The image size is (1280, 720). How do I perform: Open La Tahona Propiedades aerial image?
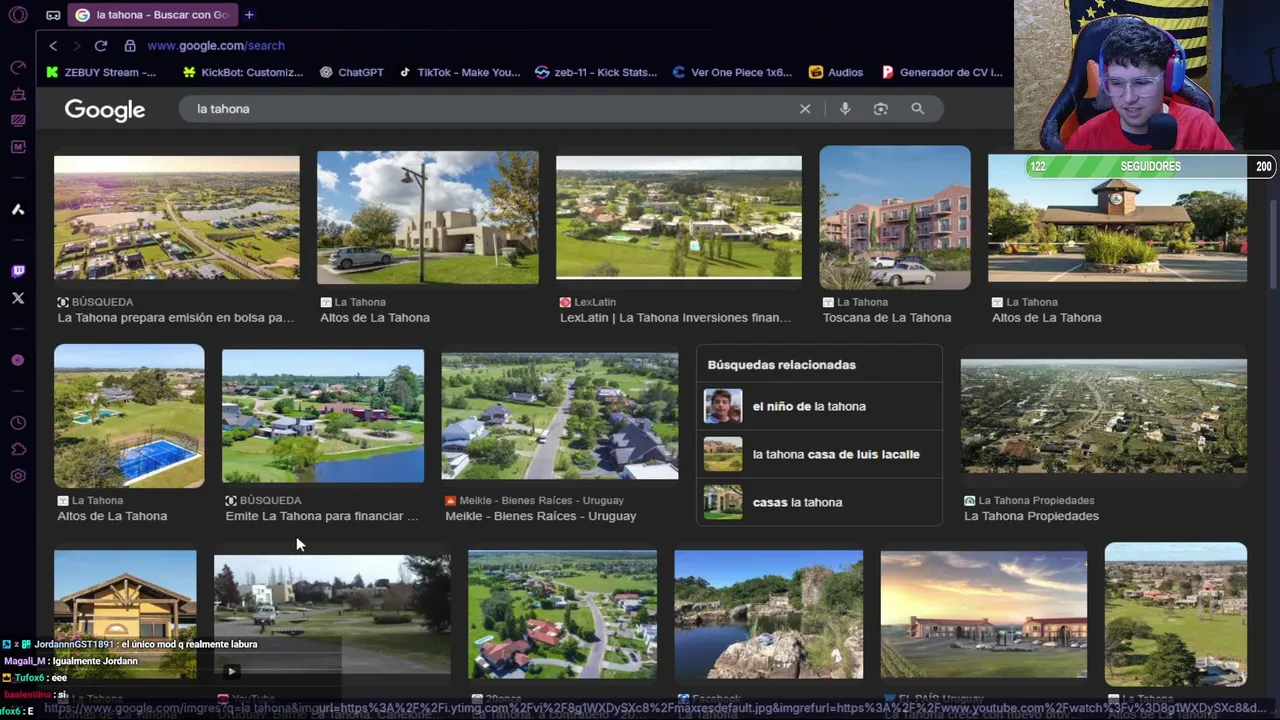[x=1104, y=416]
